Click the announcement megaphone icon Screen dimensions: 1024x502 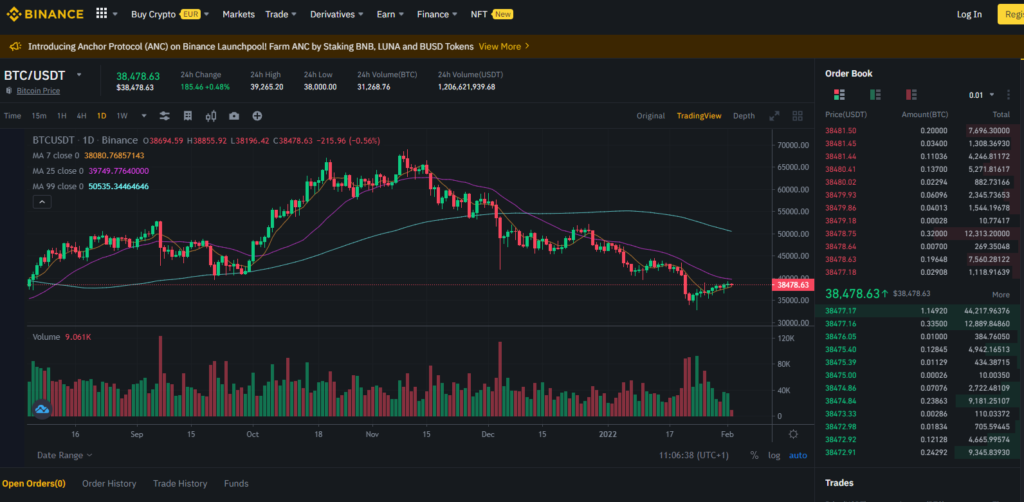[15, 46]
